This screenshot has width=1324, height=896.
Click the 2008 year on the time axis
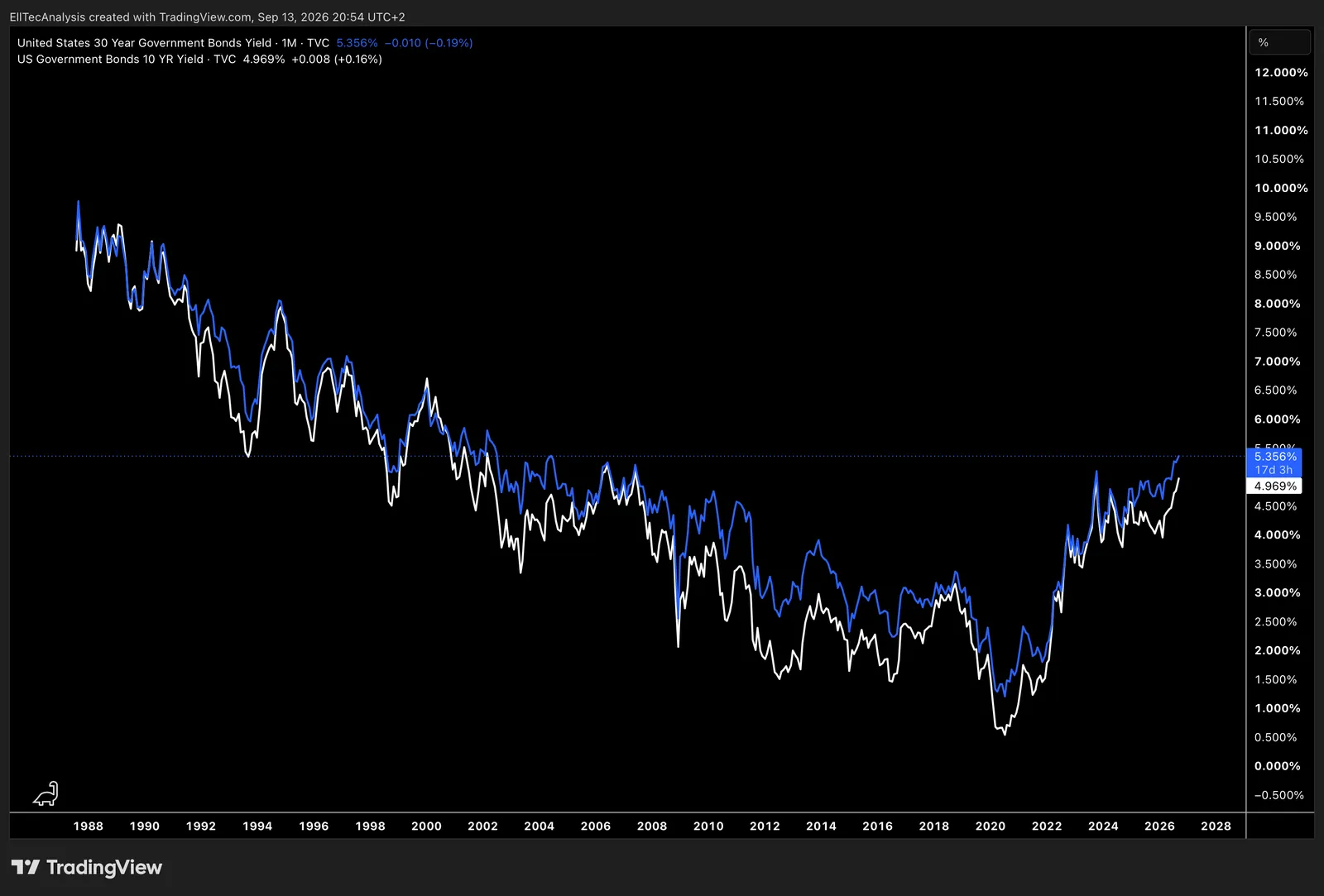coord(652,826)
